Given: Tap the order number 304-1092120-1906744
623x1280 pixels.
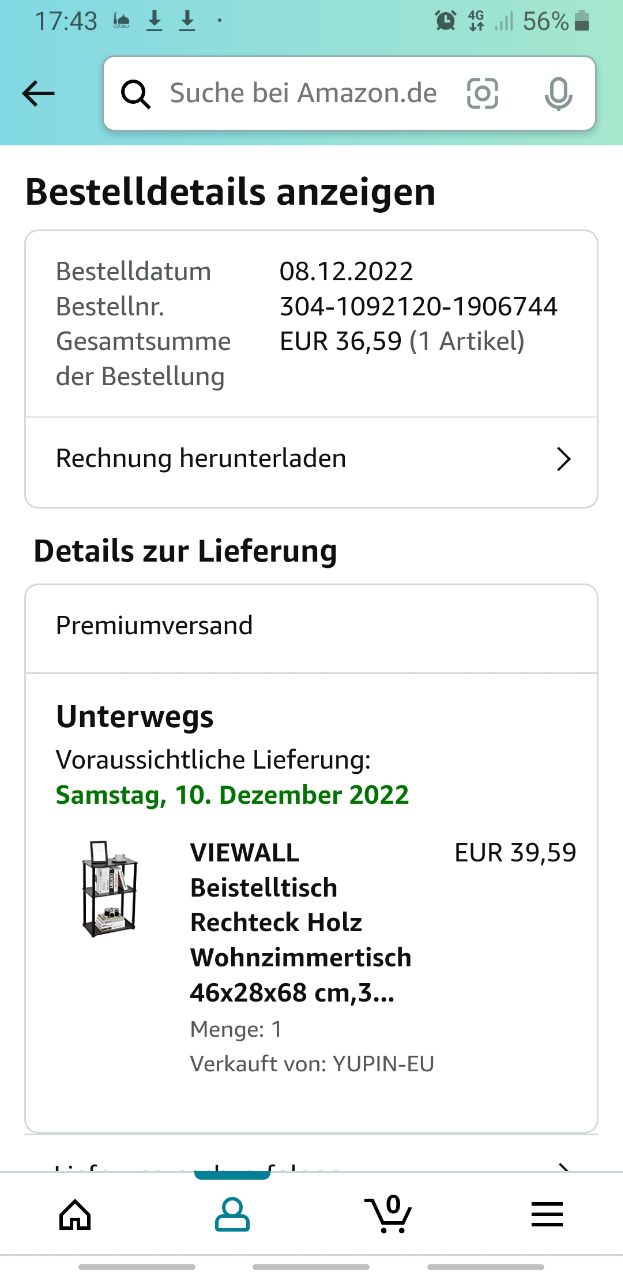Looking at the screenshot, I should 418,306.
